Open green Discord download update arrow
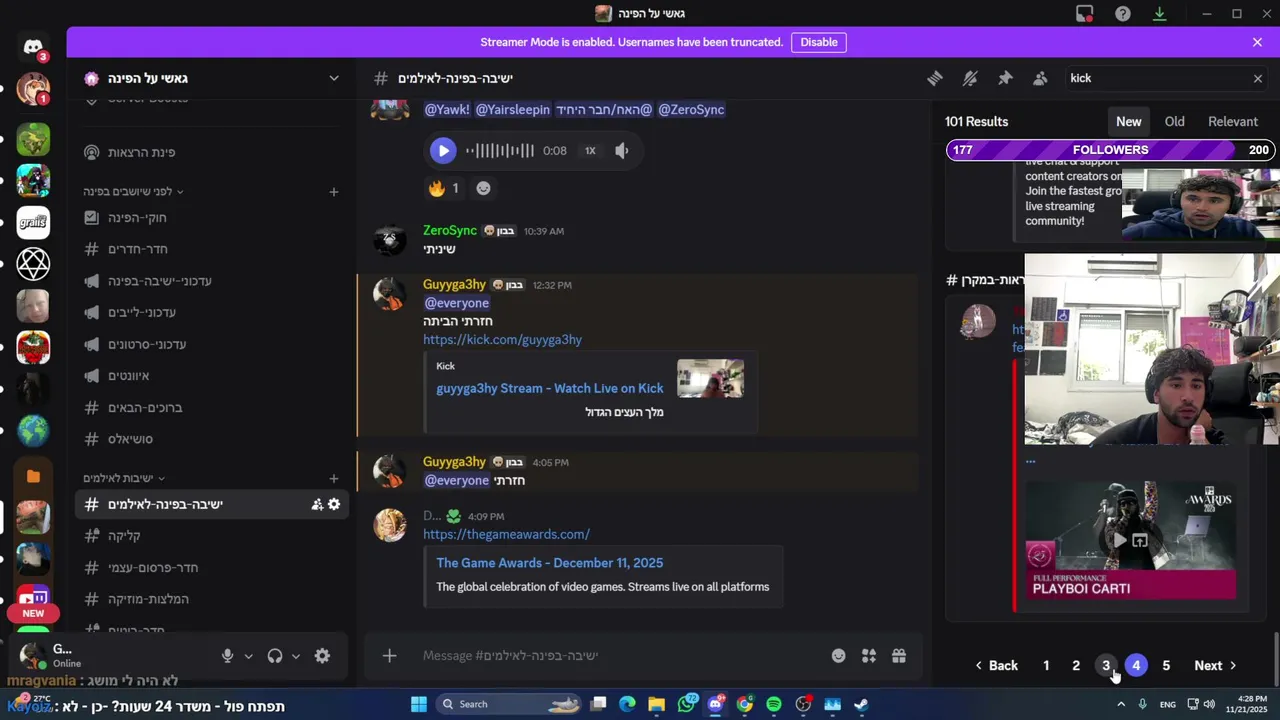The width and height of the screenshot is (1280, 720). click(1159, 14)
